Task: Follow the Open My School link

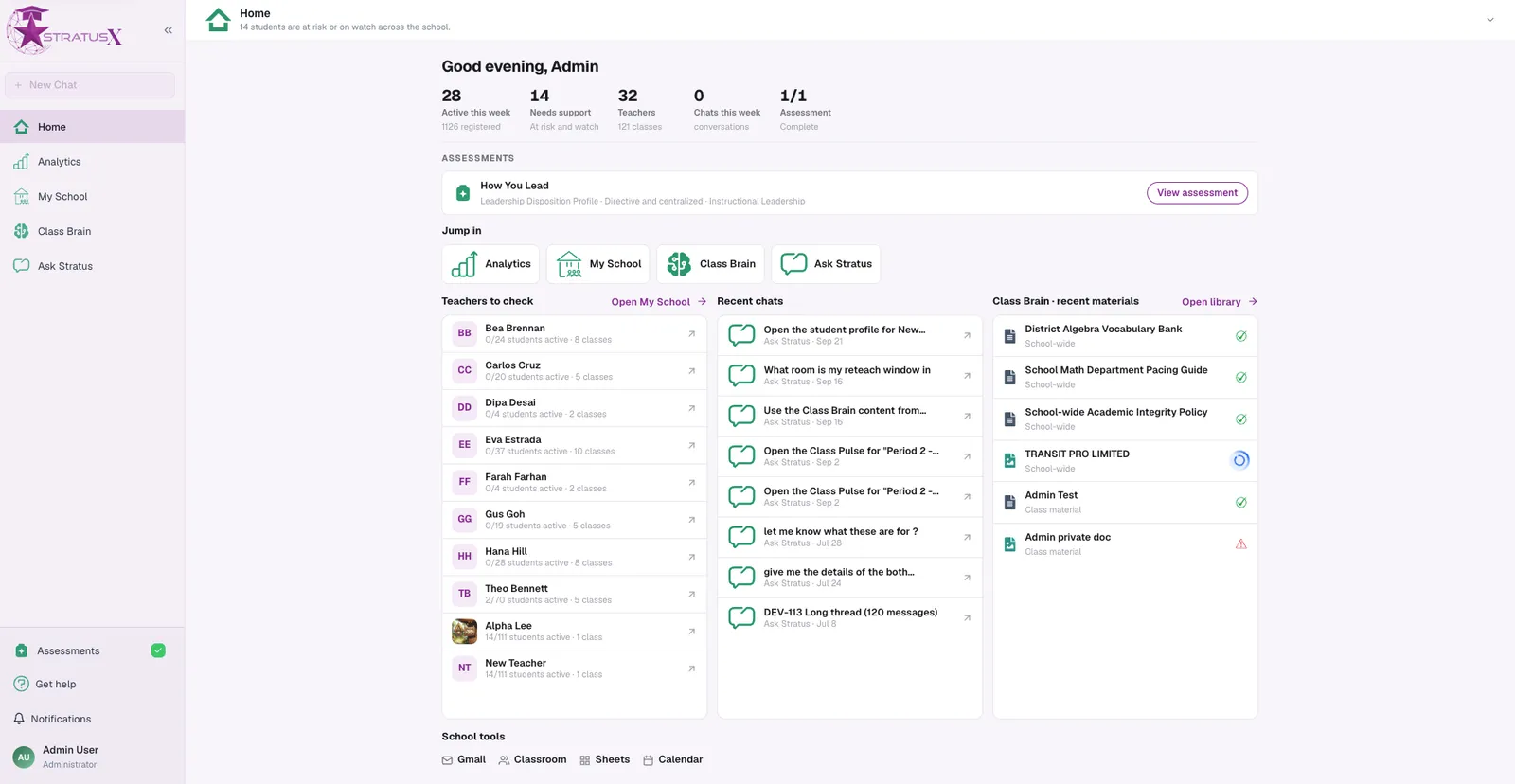Action: (659, 302)
